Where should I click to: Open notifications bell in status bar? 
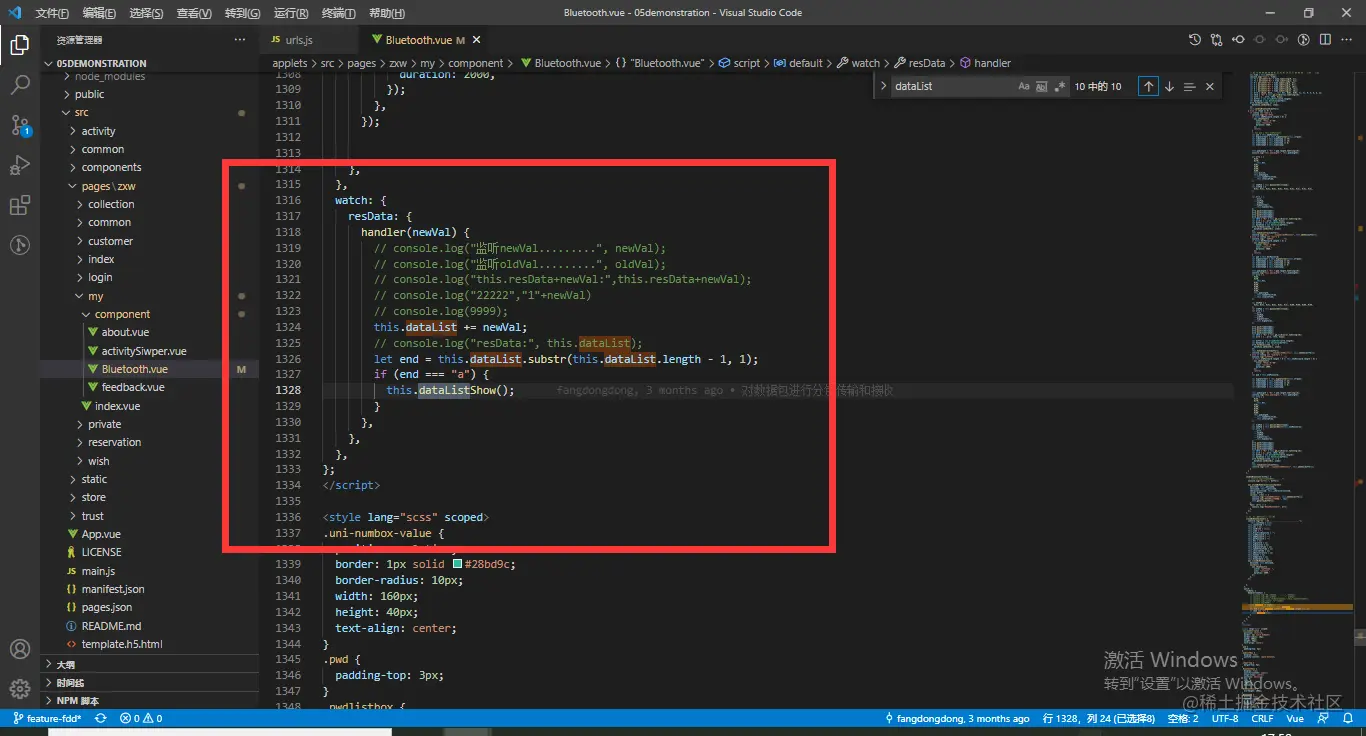click(1350, 718)
